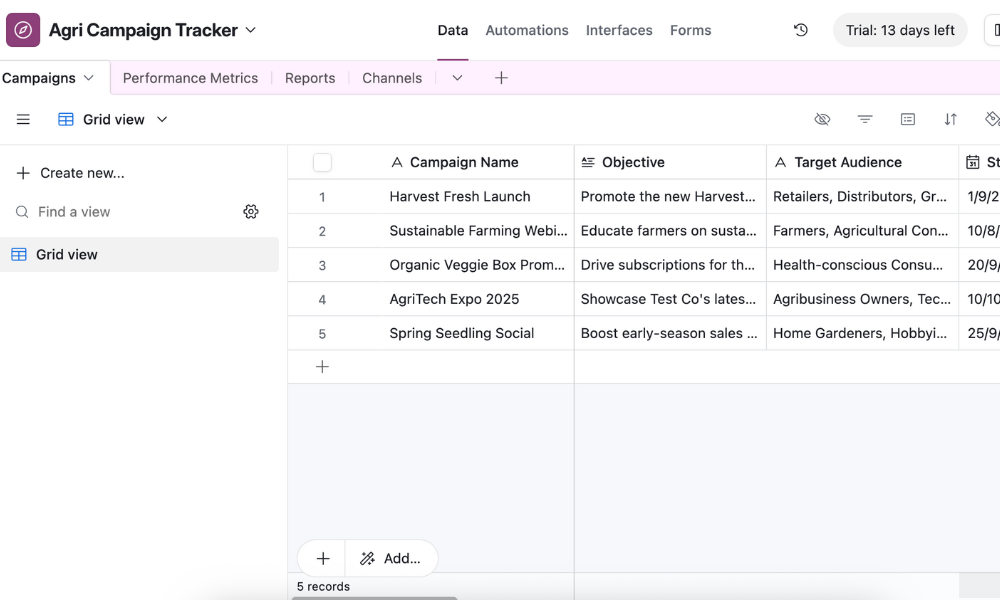Click the view settings gear icon
This screenshot has width=1000, height=600.
251,212
